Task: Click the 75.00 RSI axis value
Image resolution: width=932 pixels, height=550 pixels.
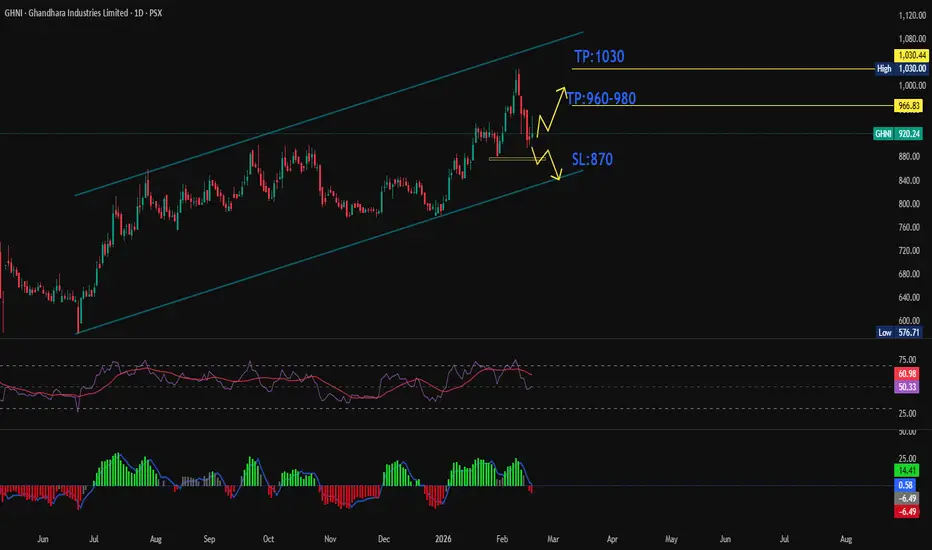Action: pos(907,360)
